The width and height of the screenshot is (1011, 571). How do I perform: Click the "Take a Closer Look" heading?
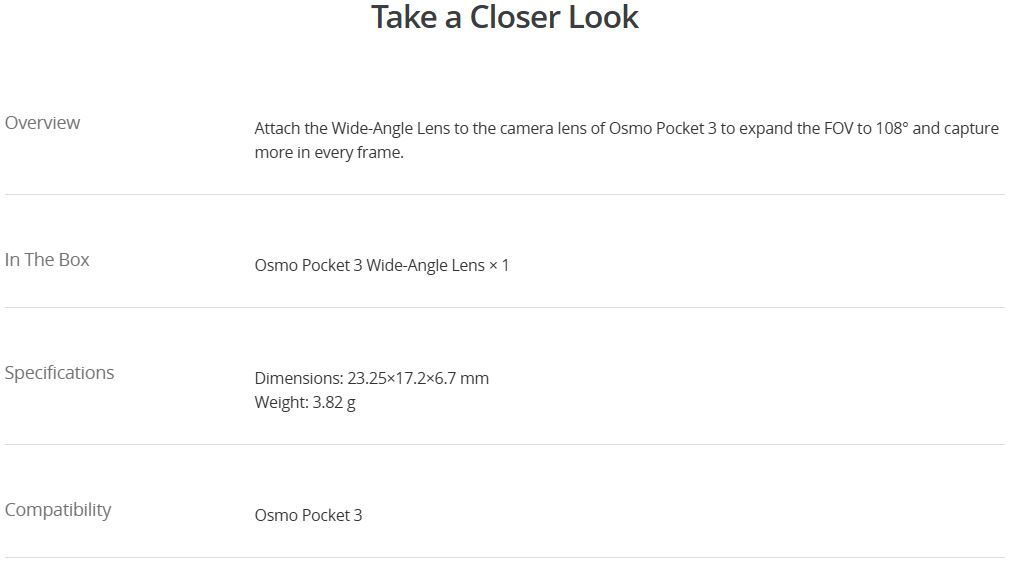click(x=505, y=17)
